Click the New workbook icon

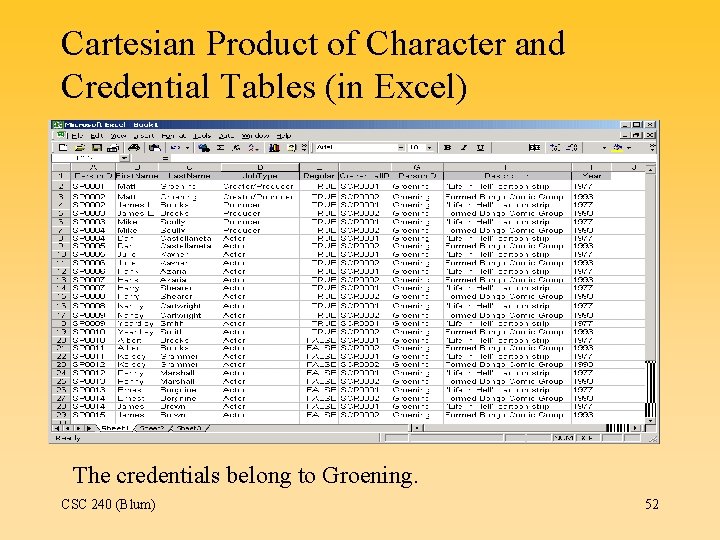pyautogui.click(x=63, y=148)
